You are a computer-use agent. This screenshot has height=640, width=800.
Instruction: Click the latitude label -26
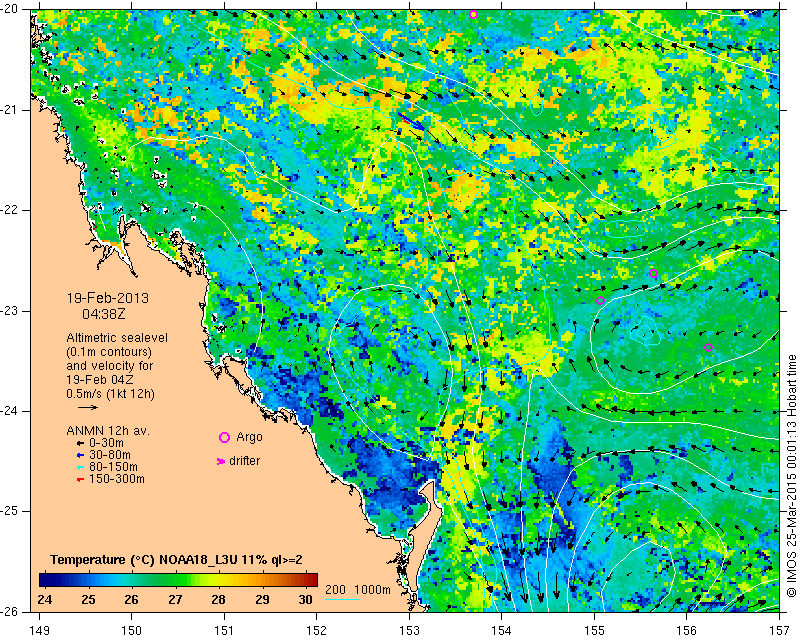click(10, 611)
